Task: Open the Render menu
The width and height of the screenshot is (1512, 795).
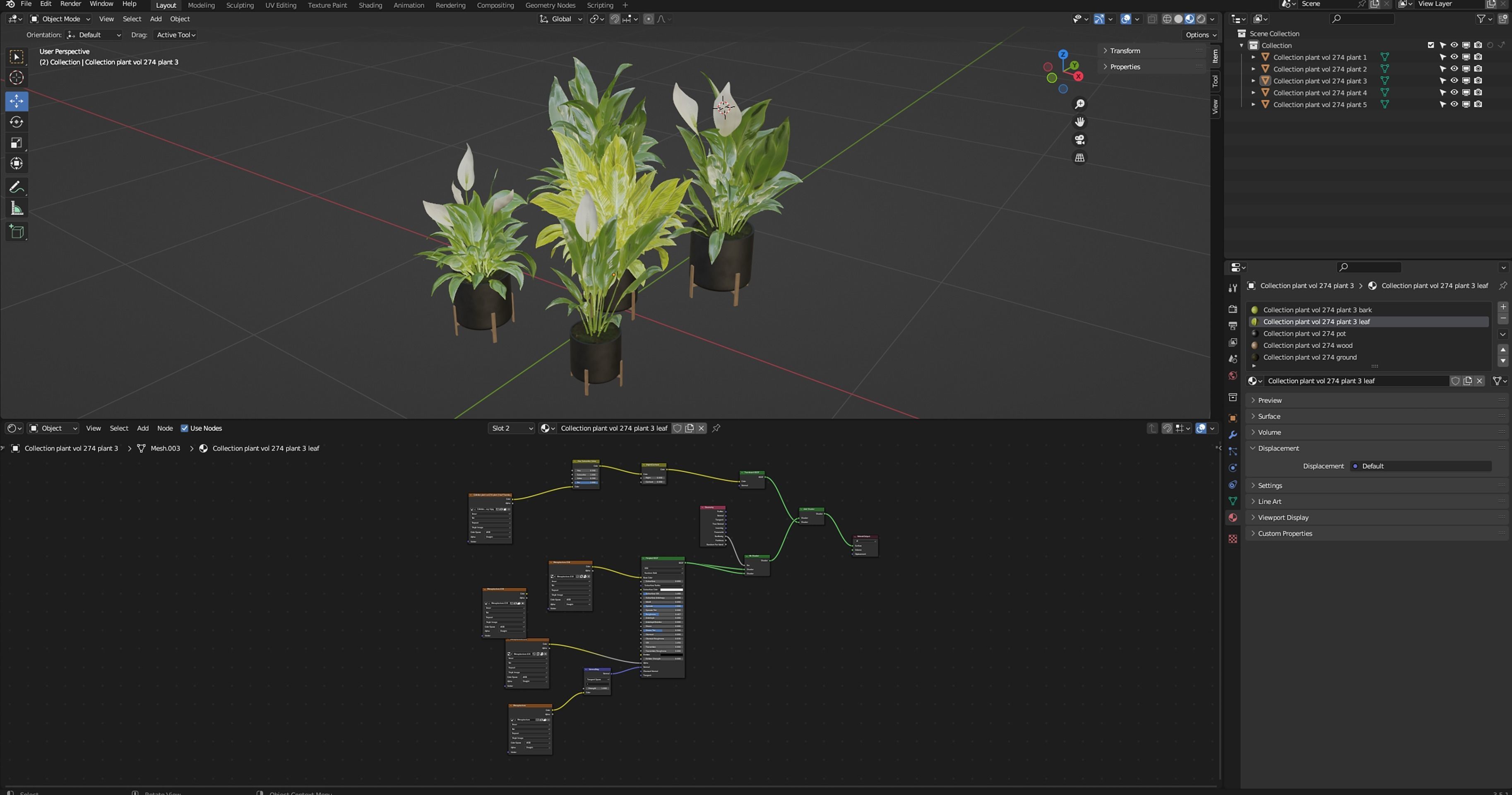Action: point(70,4)
